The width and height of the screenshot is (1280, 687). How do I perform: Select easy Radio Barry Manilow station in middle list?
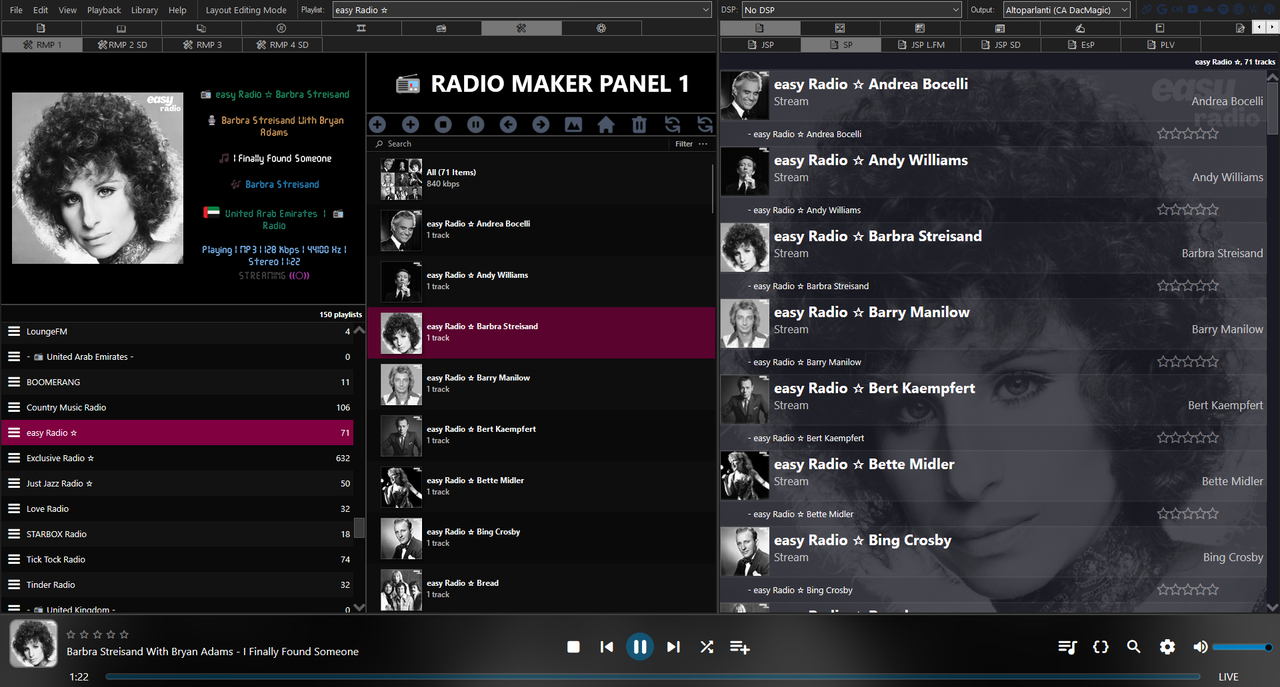(541, 383)
